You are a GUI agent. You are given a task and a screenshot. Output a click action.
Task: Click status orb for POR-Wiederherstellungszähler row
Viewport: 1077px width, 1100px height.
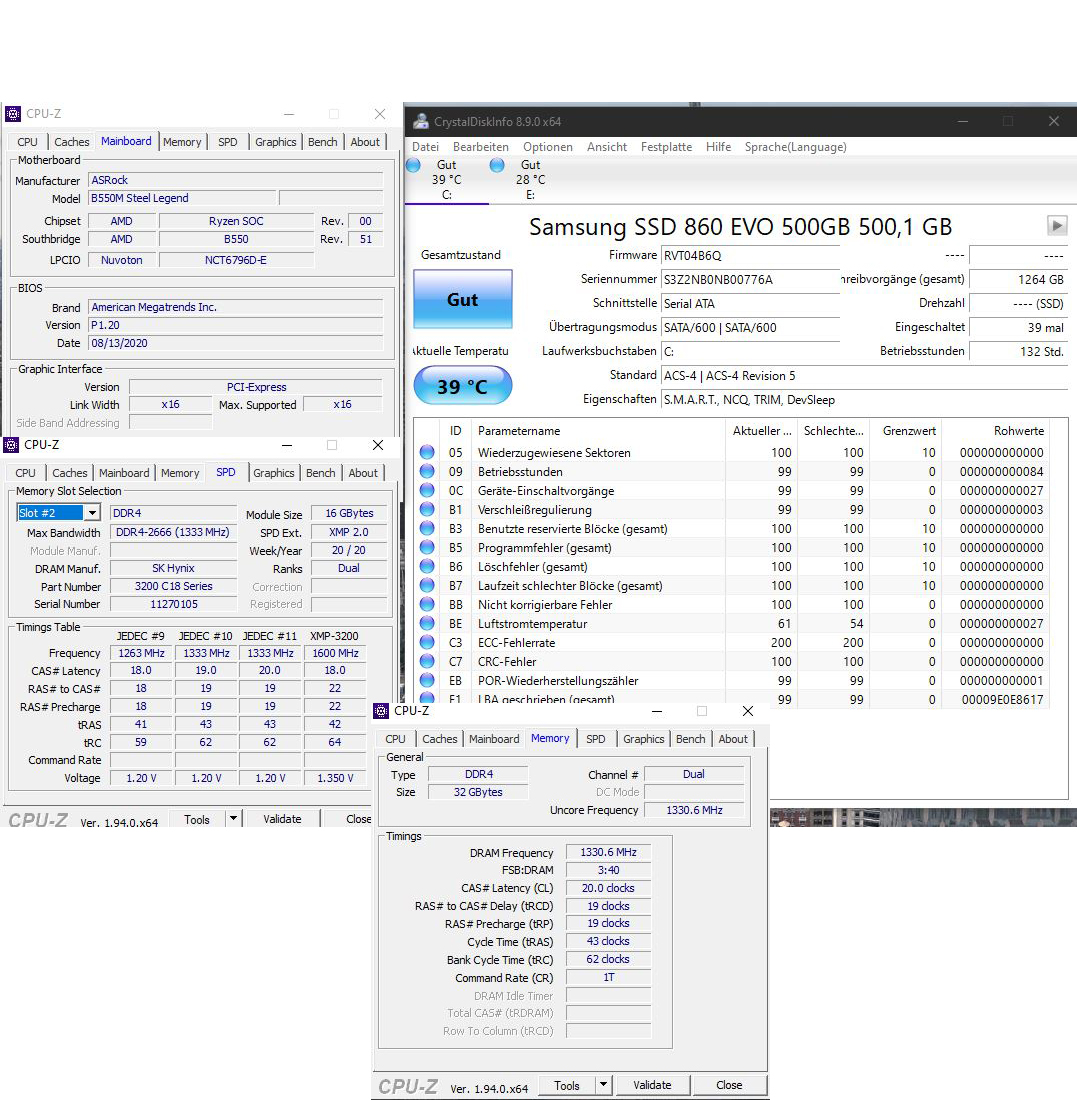[x=427, y=680]
